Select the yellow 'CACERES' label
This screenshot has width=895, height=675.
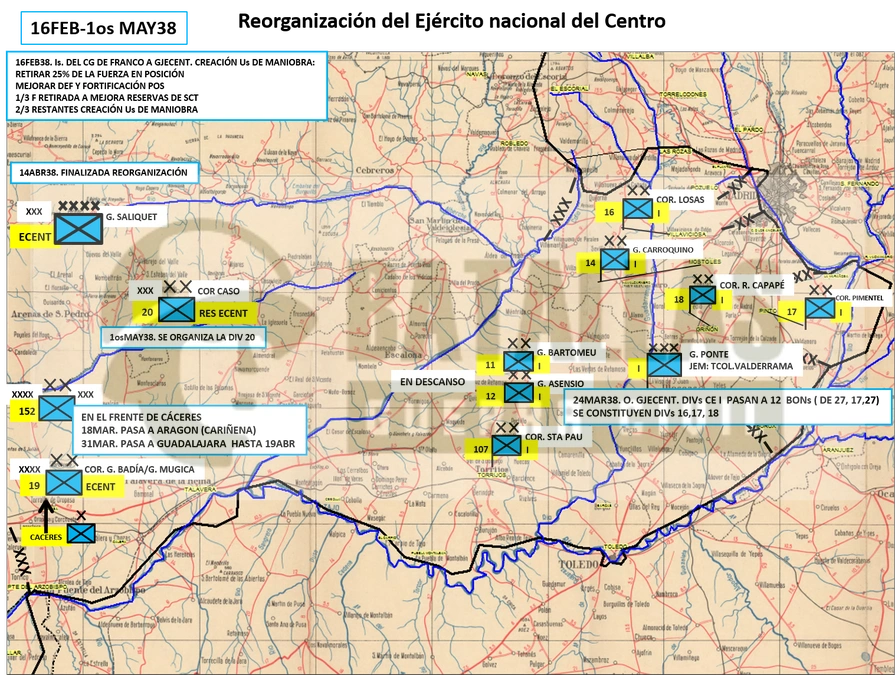click(46, 537)
